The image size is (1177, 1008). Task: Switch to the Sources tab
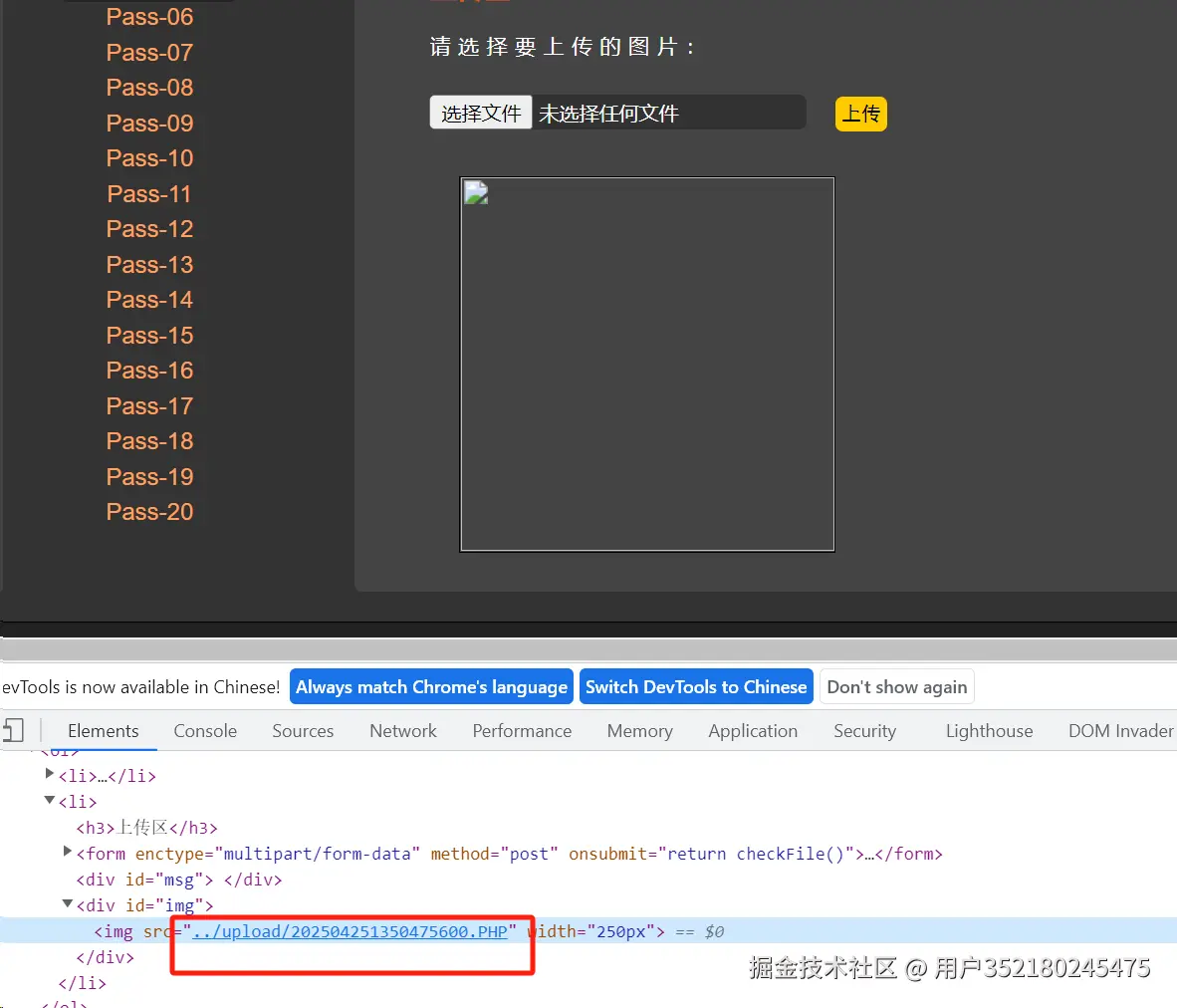pos(303,731)
